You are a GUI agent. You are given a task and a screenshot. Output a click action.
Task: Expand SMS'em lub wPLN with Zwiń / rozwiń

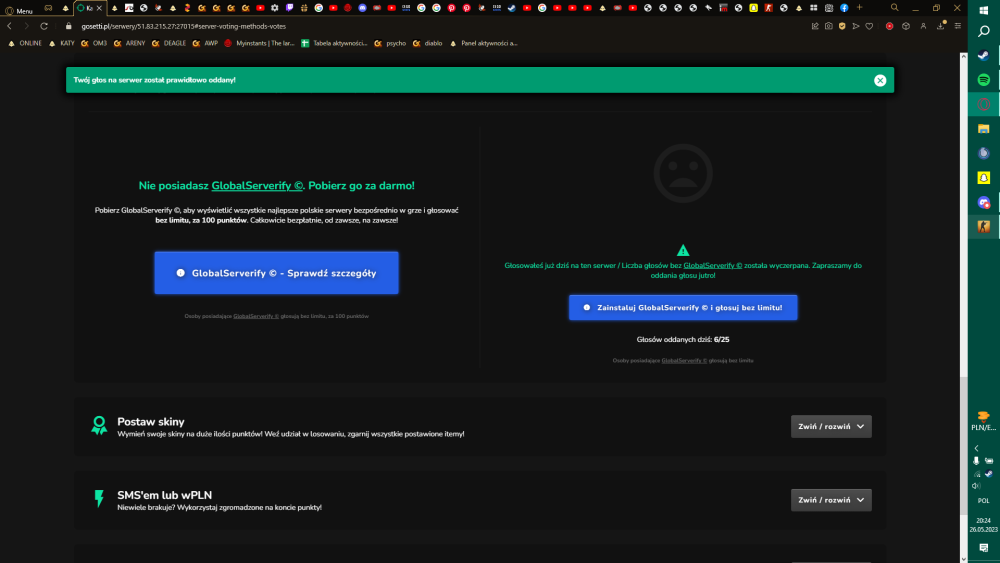click(x=831, y=500)
